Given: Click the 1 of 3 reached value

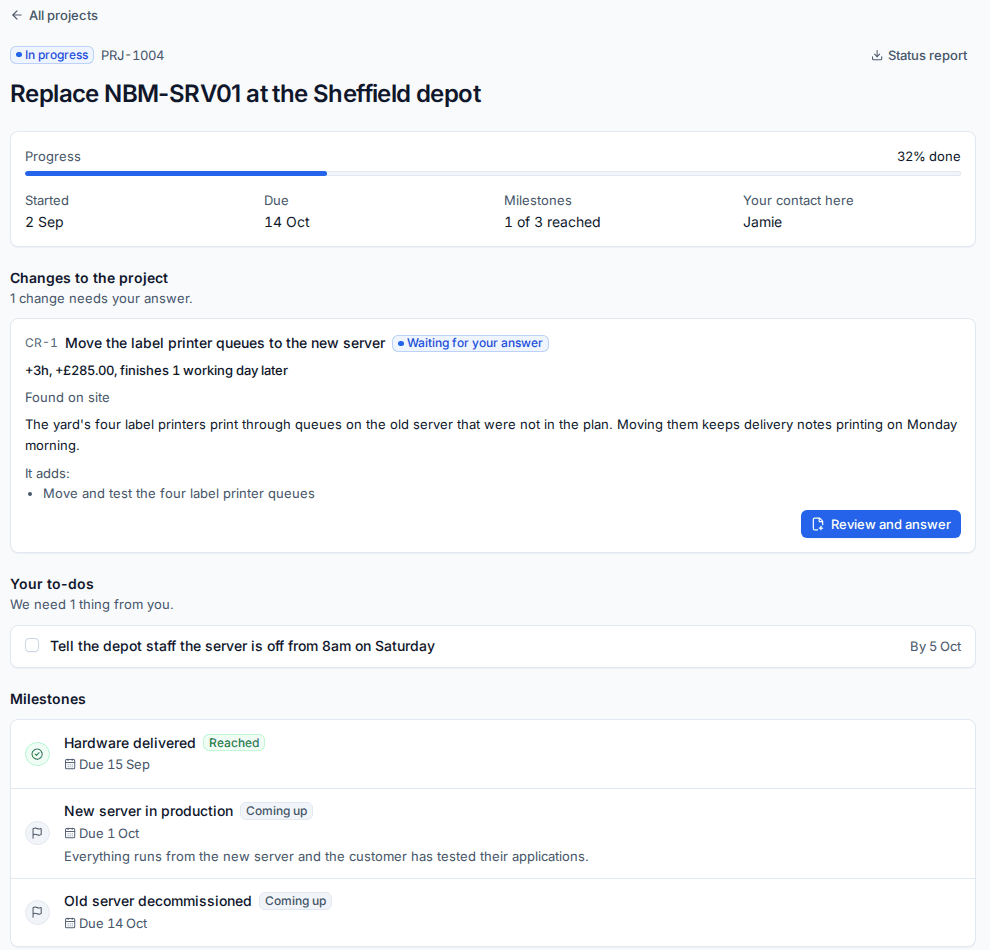Looking at the screenshot, I should [x=552, y=222].
